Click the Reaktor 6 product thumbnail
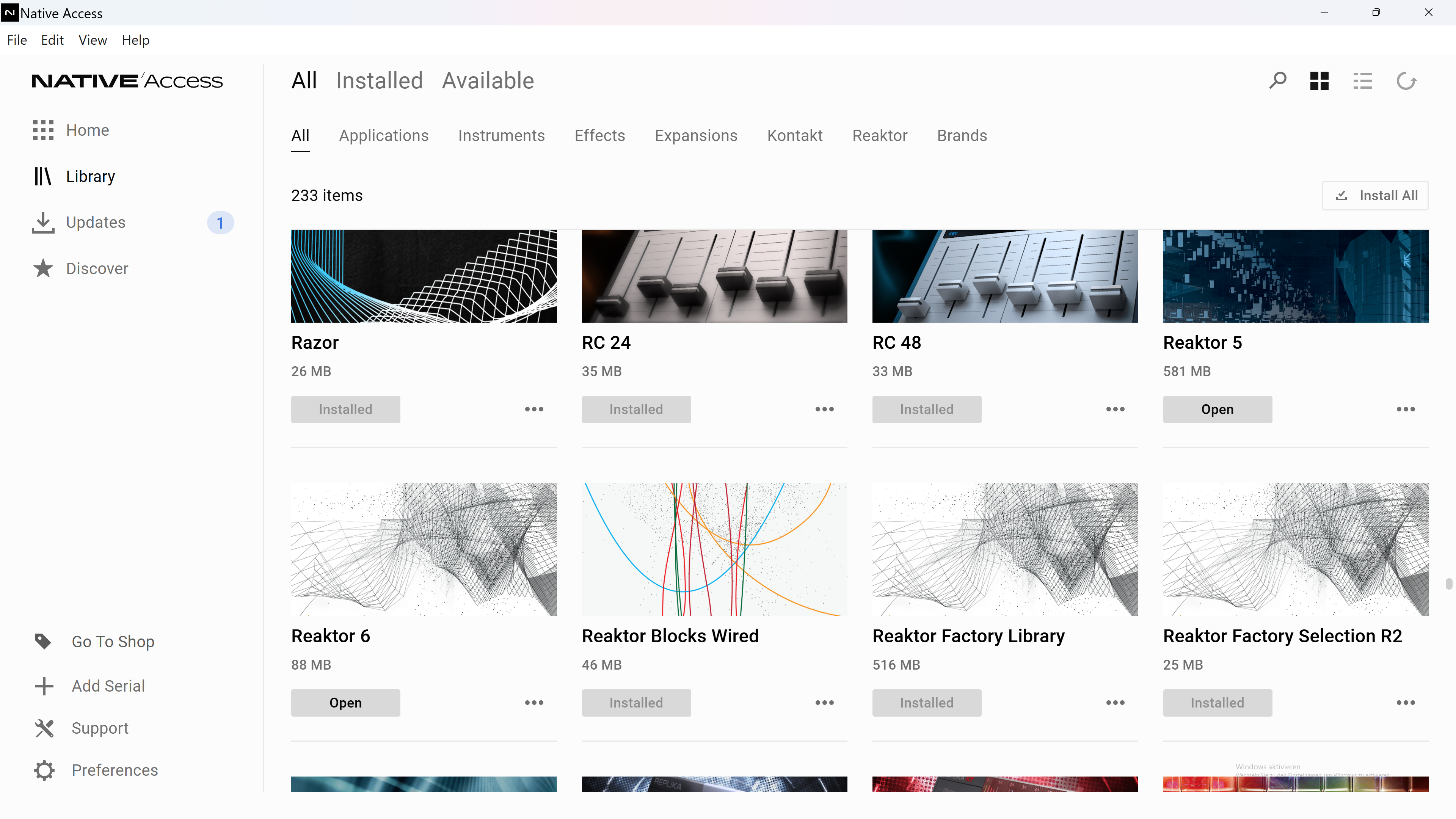The height and width of the screenshot is (819, 1456). coord(424,549)
